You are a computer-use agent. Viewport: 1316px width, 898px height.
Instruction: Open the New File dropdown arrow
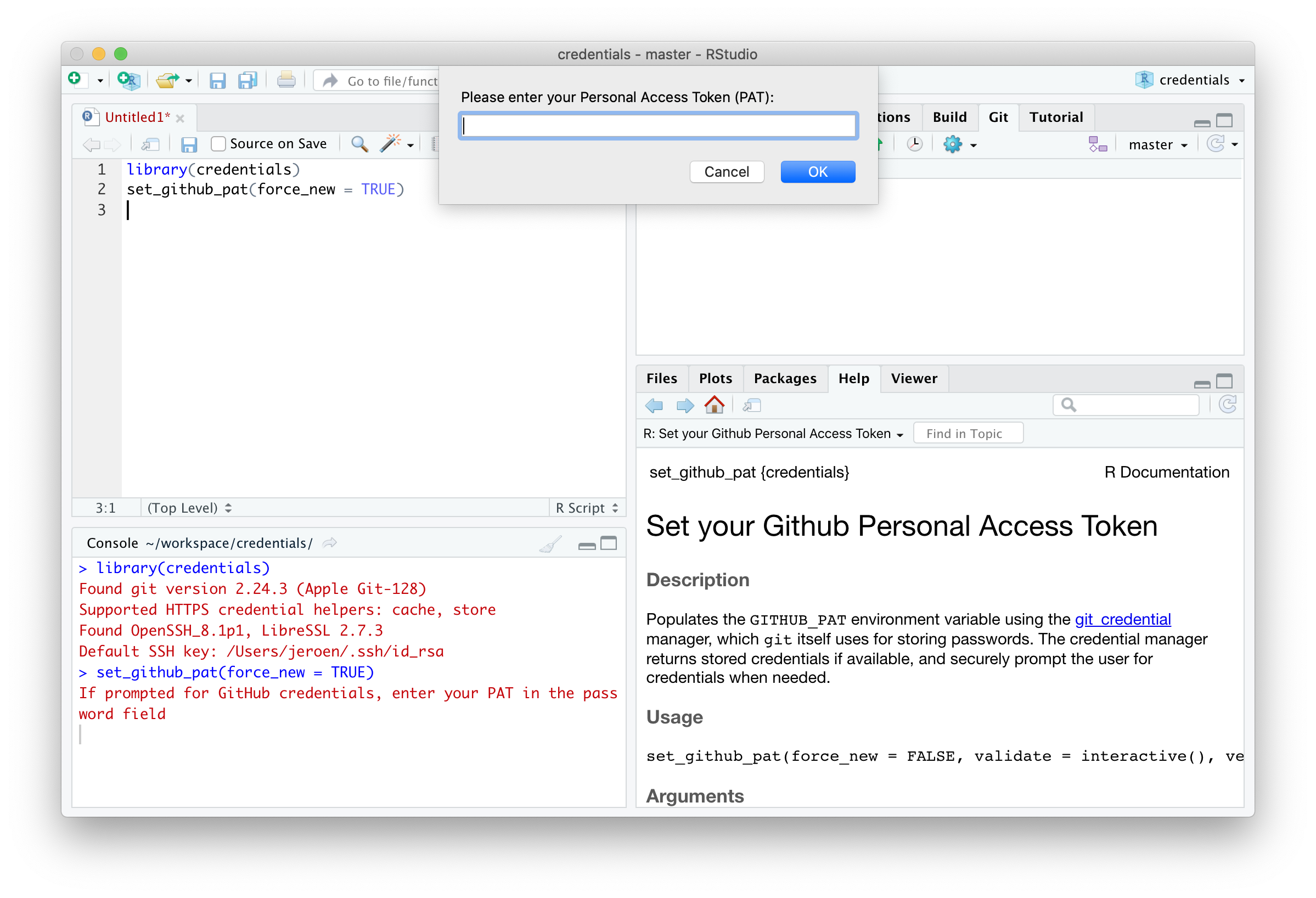(x=100, y=81)
